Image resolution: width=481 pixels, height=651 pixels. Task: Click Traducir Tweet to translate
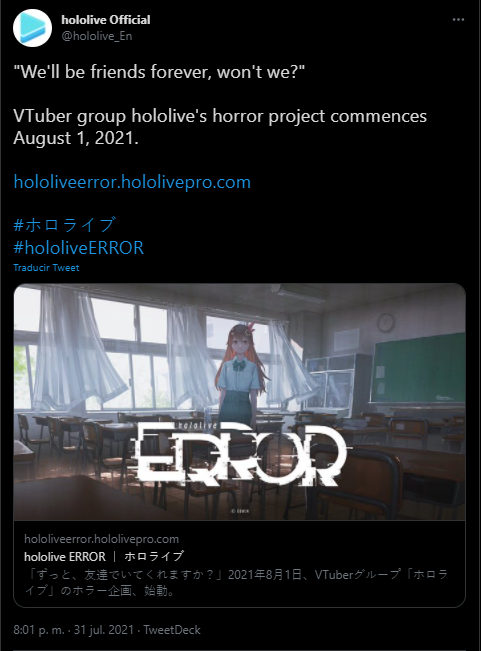click(x=46, y=268)
